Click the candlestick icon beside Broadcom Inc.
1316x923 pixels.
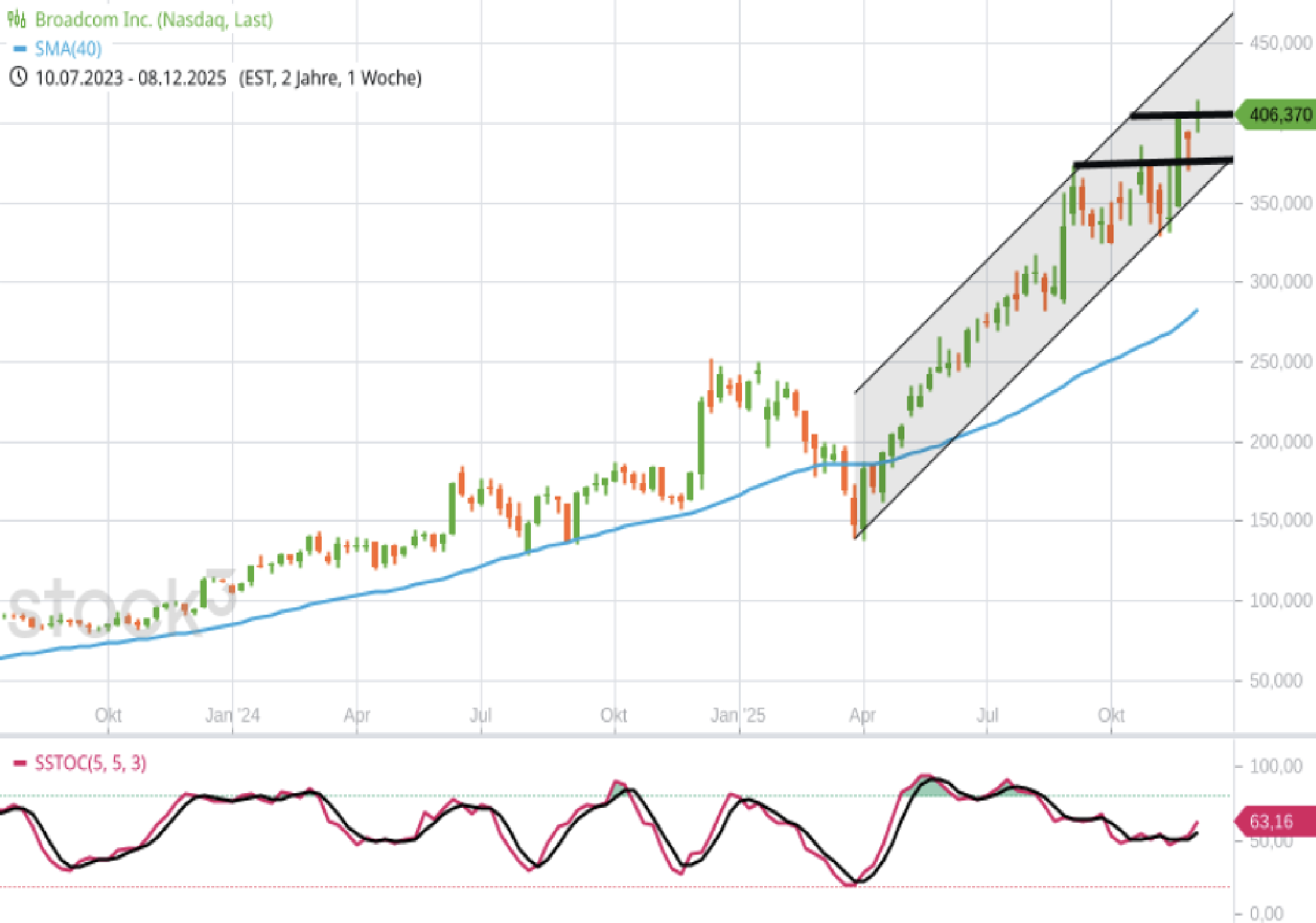coord(17,19)
